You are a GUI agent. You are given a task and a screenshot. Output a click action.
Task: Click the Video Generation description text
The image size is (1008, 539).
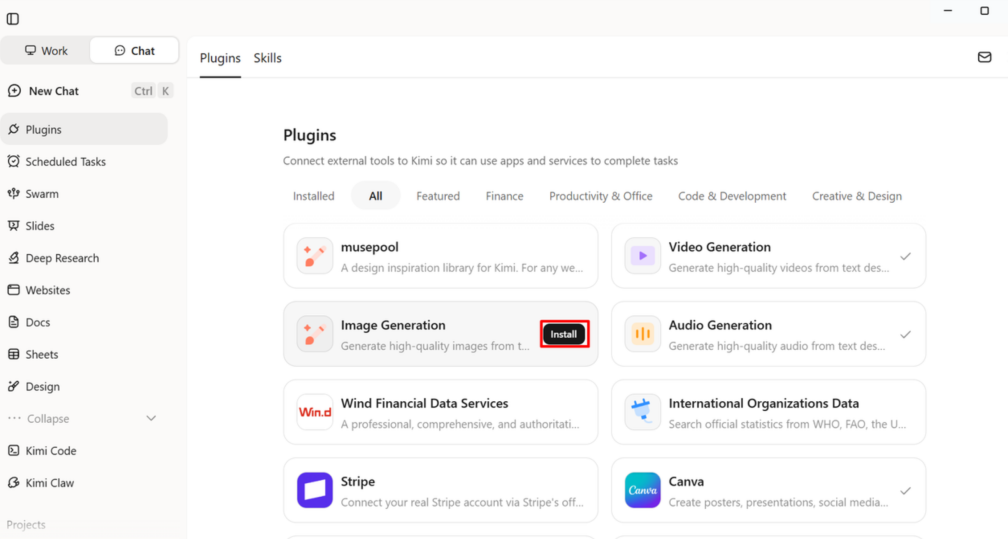click(x=779, y=268)
